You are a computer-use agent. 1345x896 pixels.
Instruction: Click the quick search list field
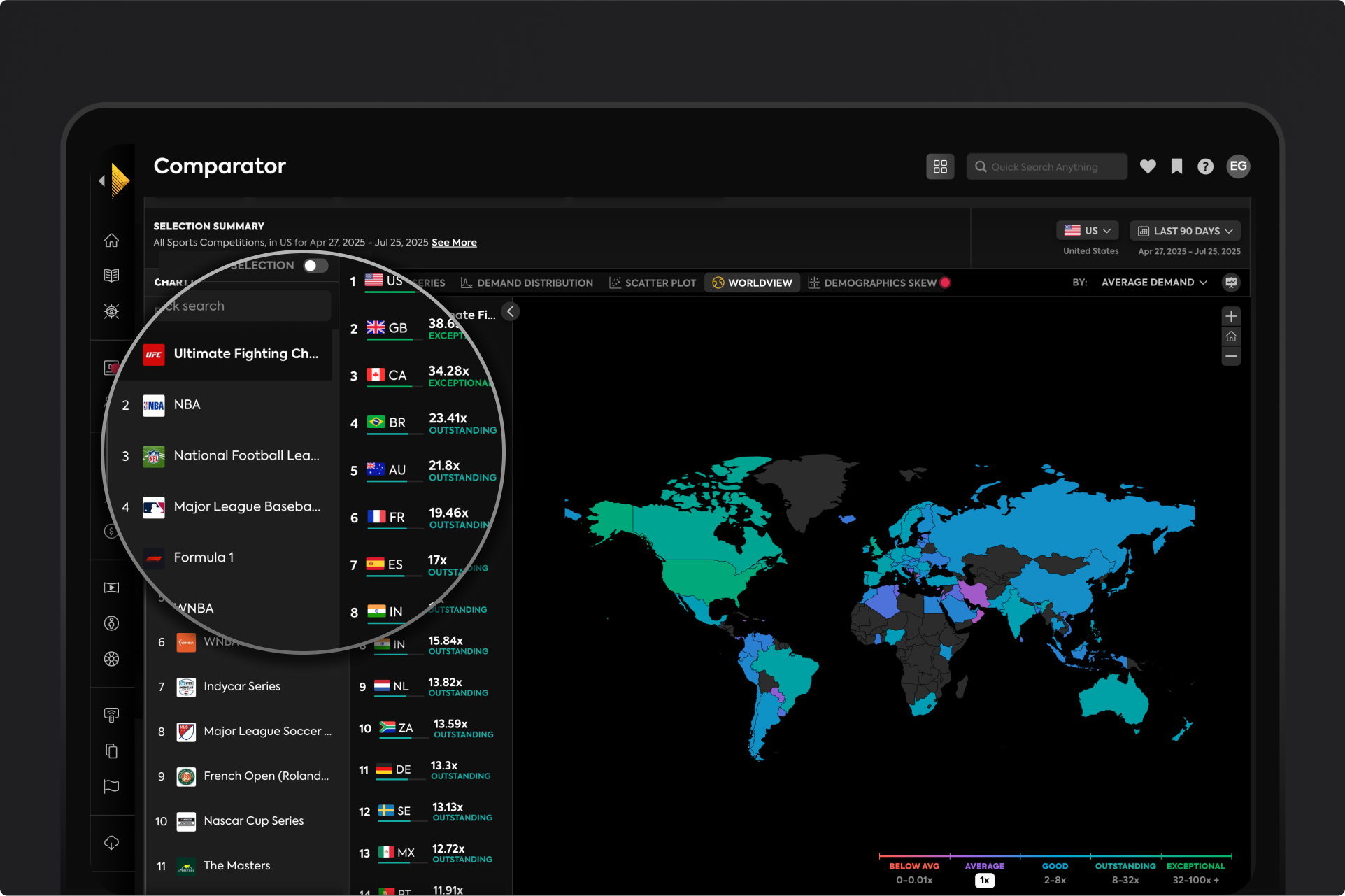point(241,306)
